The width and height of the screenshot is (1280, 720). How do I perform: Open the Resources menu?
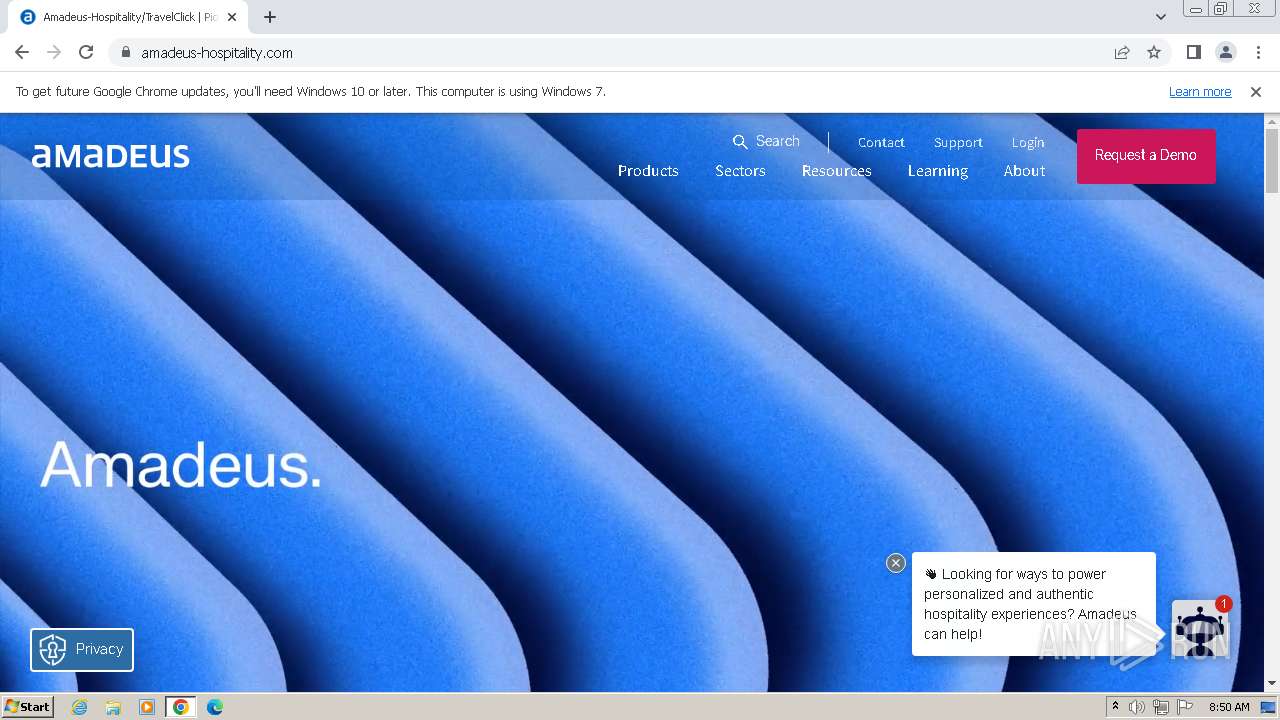[837, 171]
